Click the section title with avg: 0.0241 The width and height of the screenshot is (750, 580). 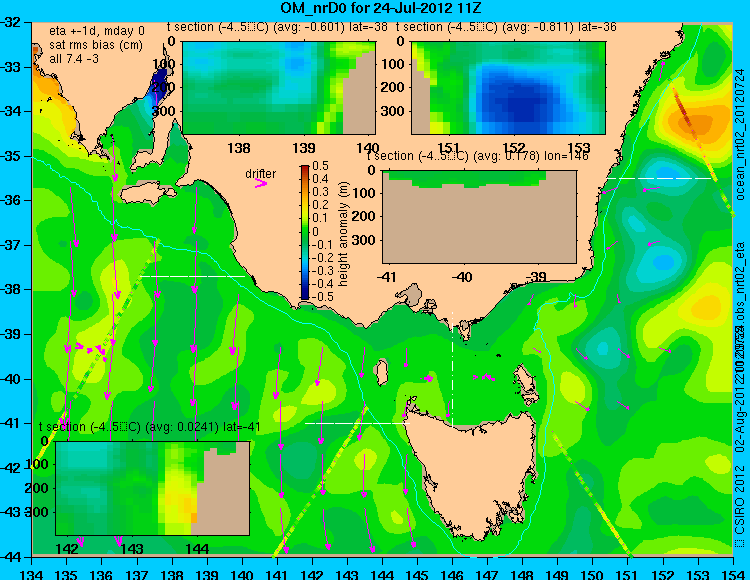point(150,427)
